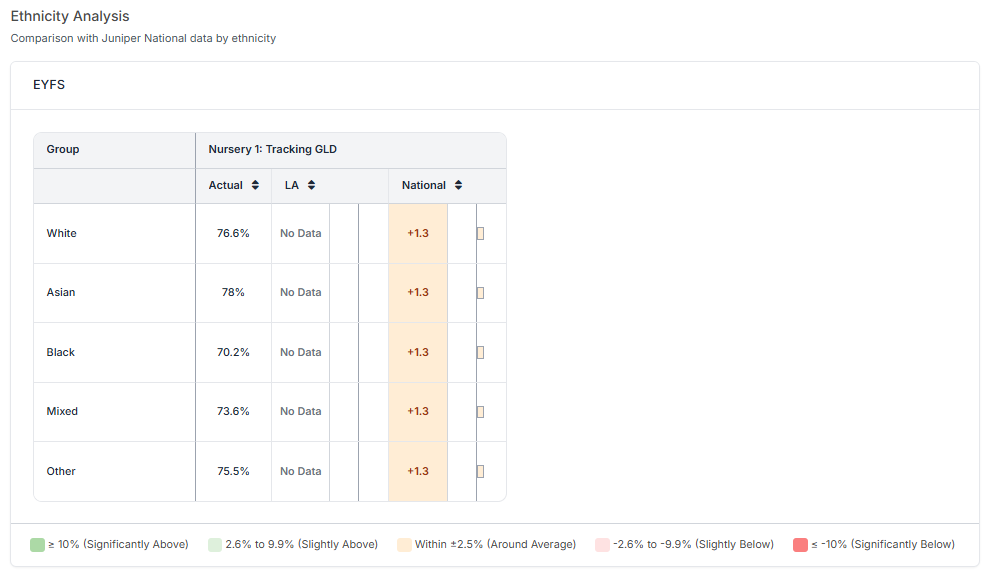Click the Asian row +1.3 national cell
Image resolution: width=989 pixels, height=575 pixels.
pos(418,293)
